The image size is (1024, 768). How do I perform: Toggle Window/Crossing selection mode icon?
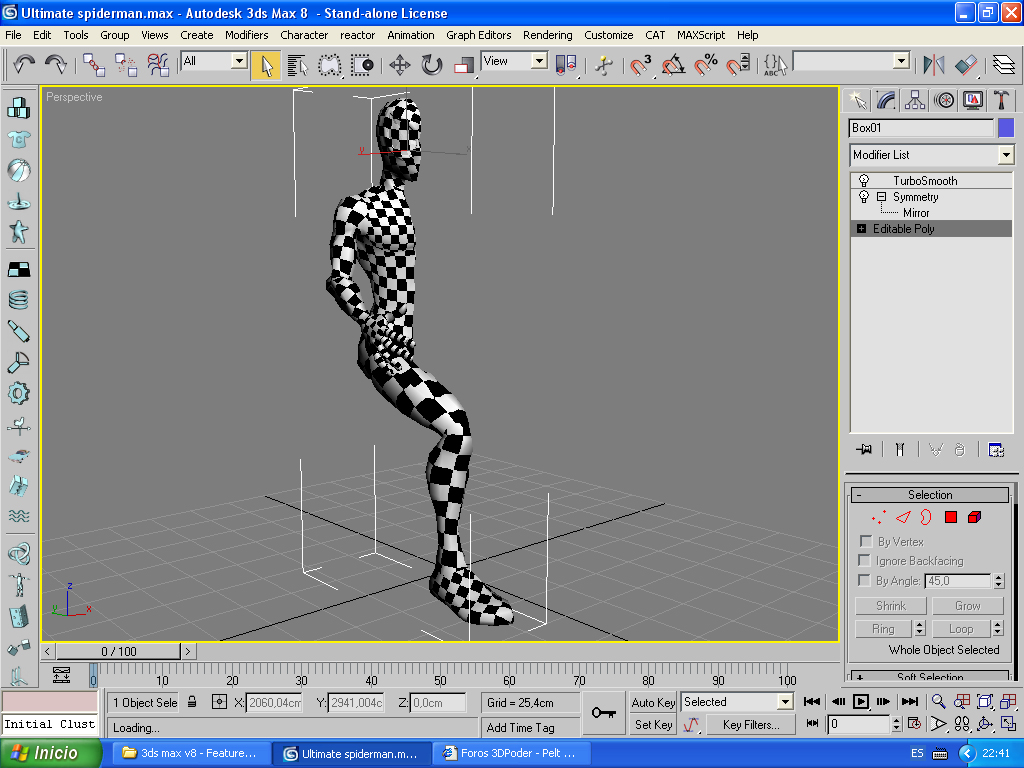pos(362,65)
